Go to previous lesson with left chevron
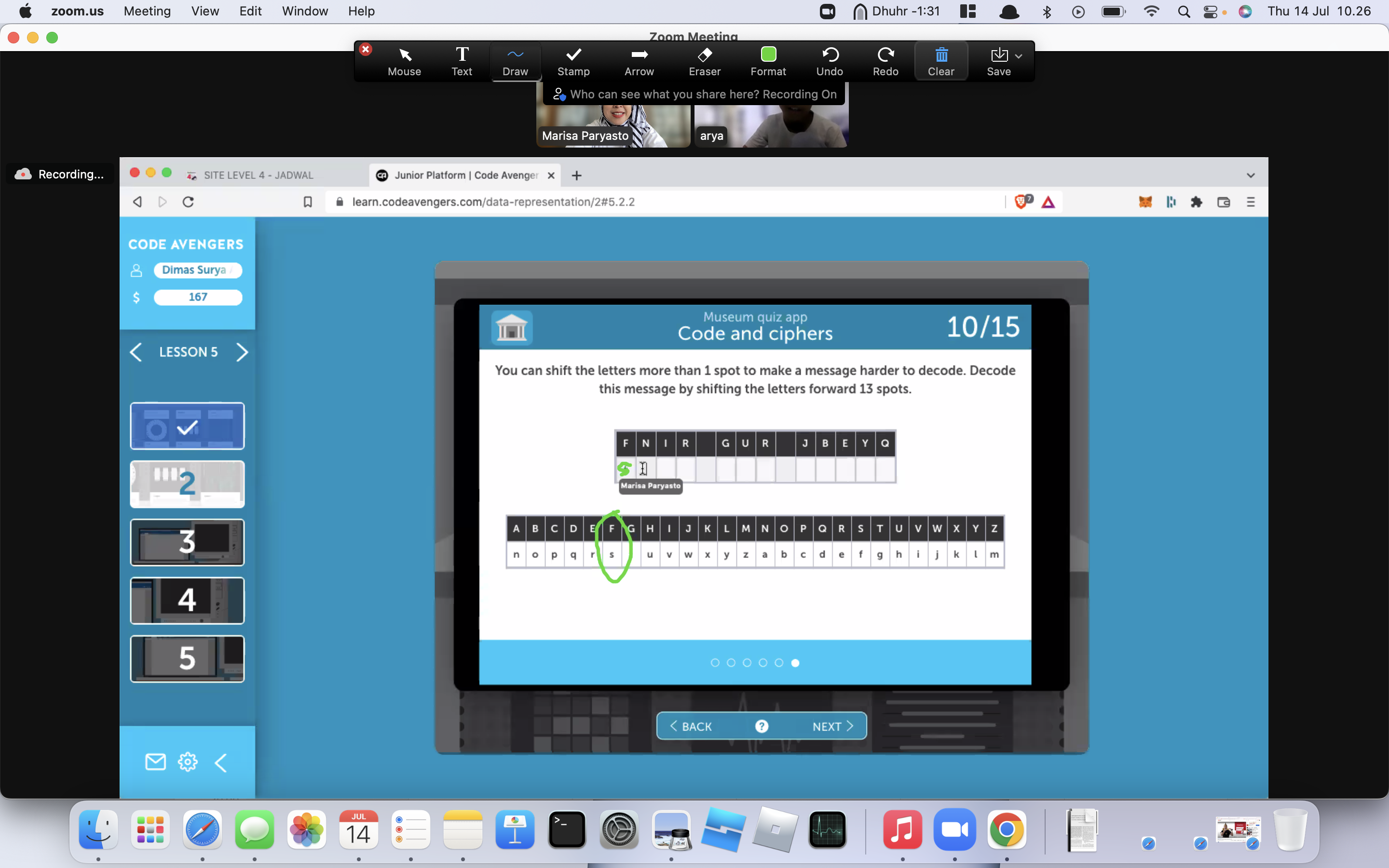Screen dimensions: 1389x868 [x=136, y=352]
